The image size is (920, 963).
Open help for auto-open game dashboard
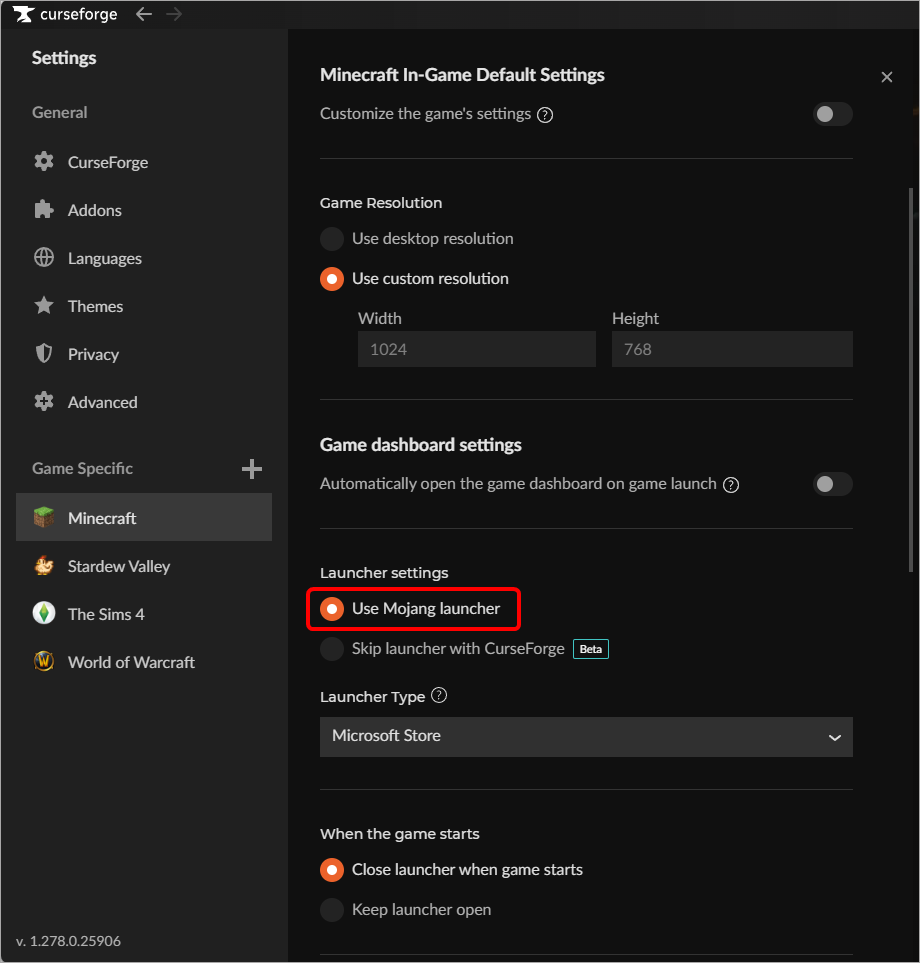click(x=731, y=485)
